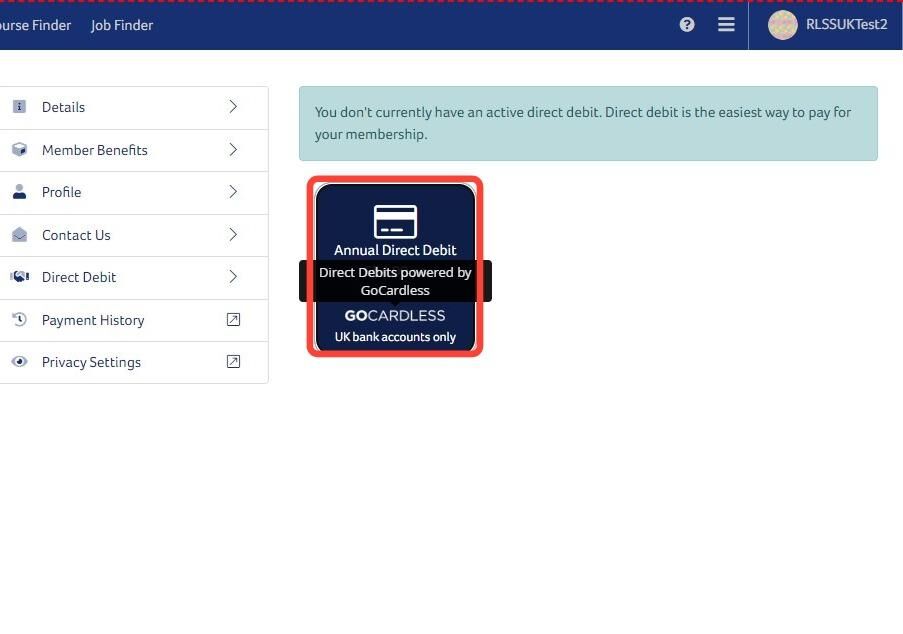Expand the Profile chevron arrow

[x=233, y=192]
